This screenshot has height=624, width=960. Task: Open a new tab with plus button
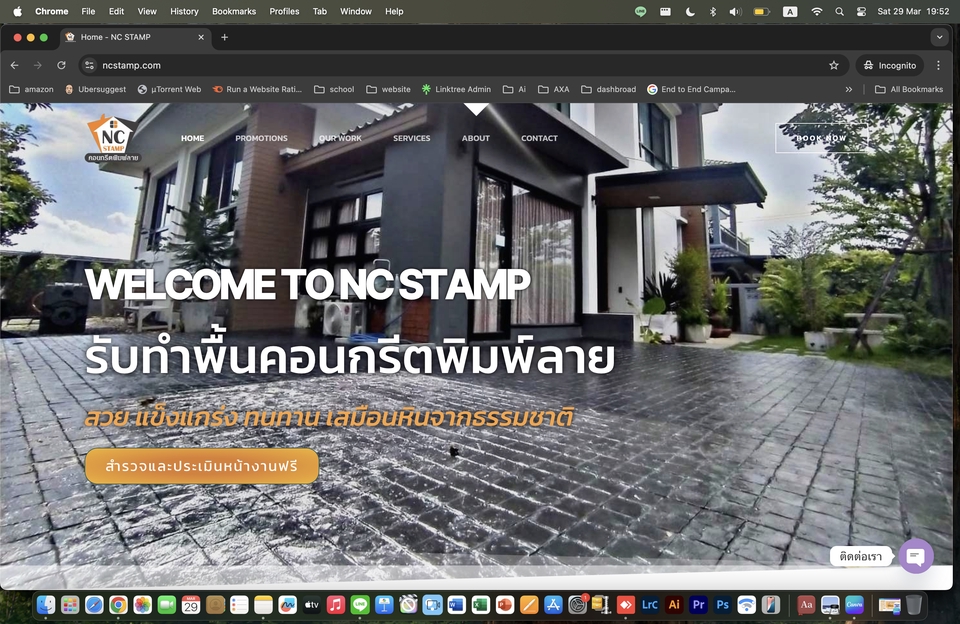225,37
